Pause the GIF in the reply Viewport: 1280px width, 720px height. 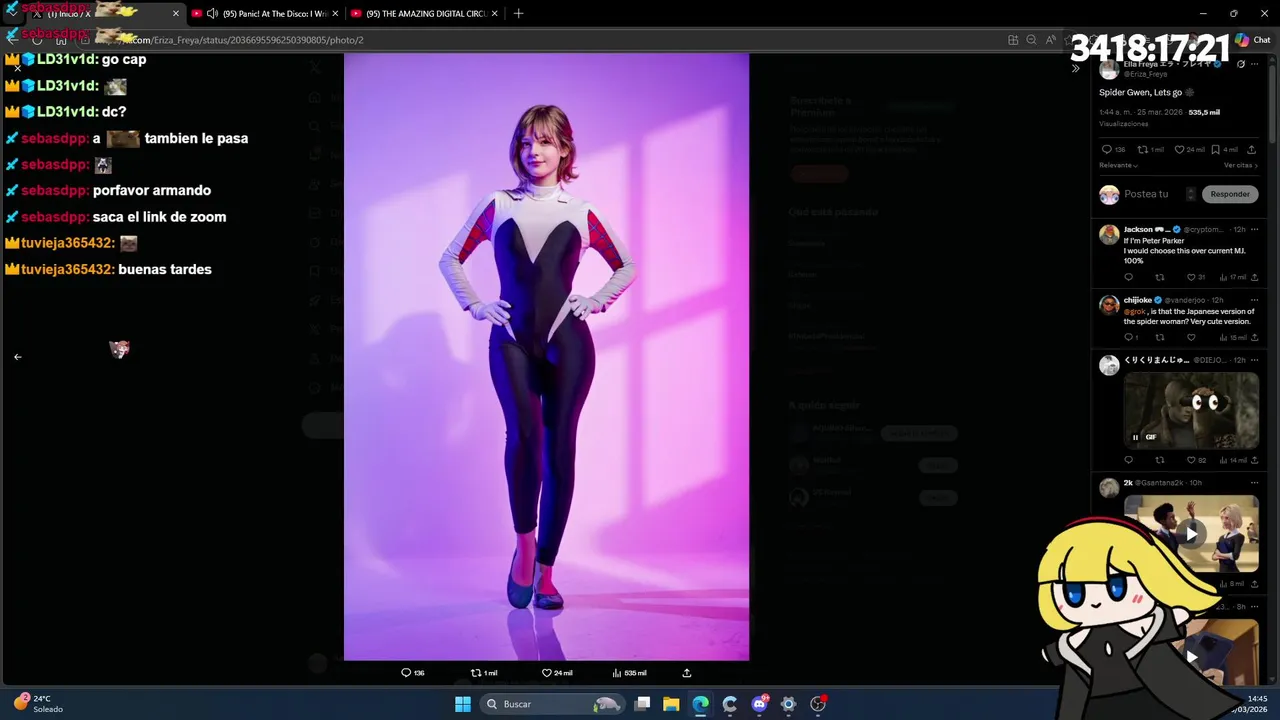pos(1135,437)
